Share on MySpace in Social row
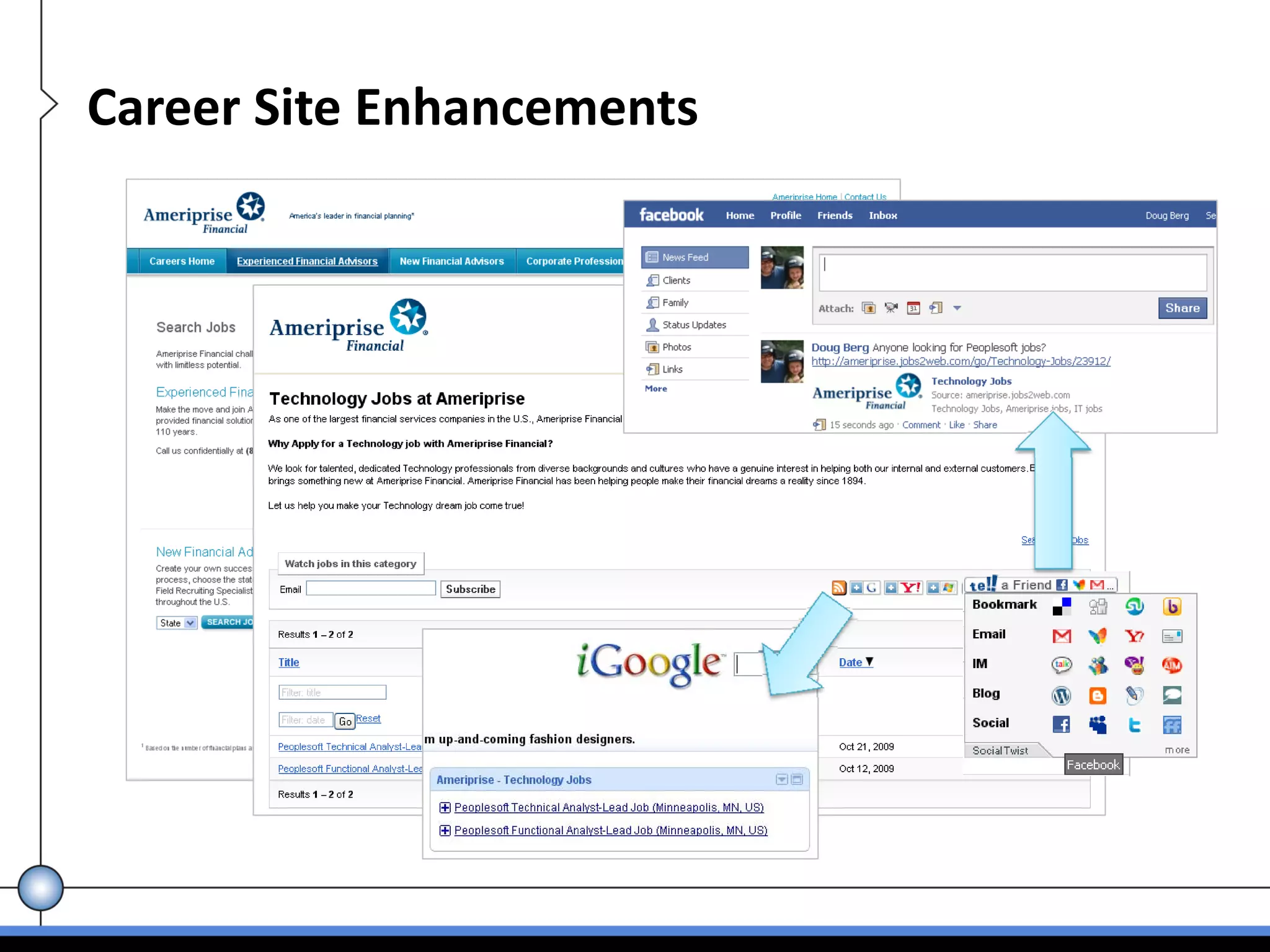The width and height of the screenshot is (1270, 952). pyautogui.click(x=1098, y=725)
